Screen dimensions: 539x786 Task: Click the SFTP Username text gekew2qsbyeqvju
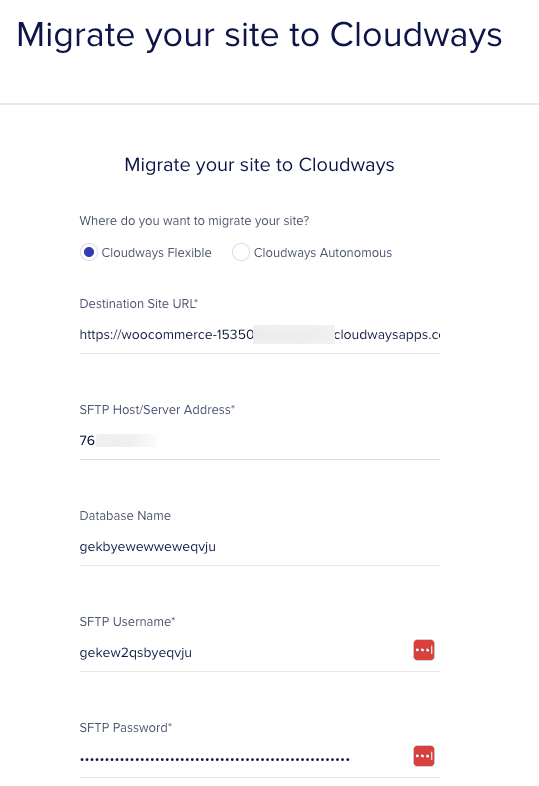point(136,653)
